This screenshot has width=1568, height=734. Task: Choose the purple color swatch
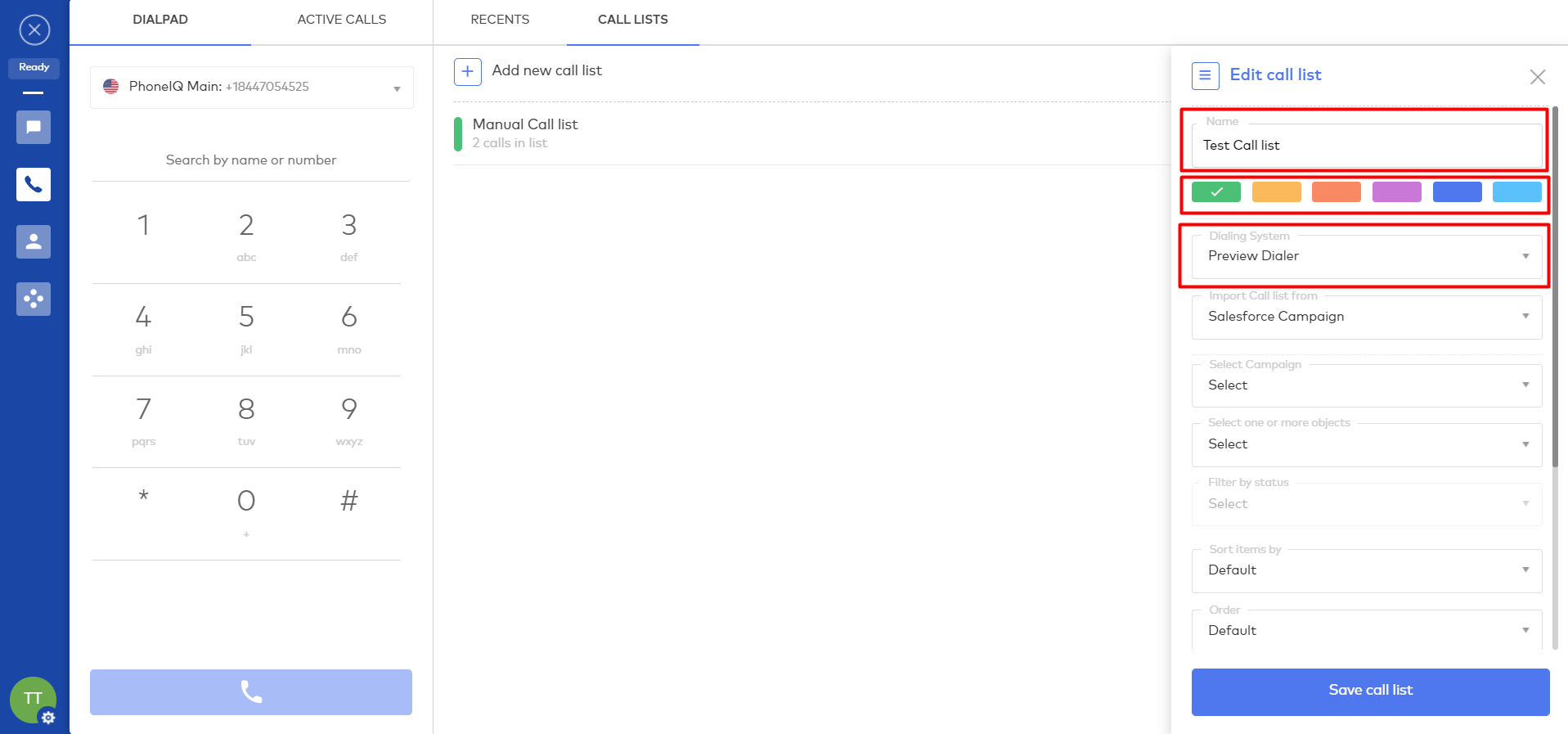tap(1396, 192)
